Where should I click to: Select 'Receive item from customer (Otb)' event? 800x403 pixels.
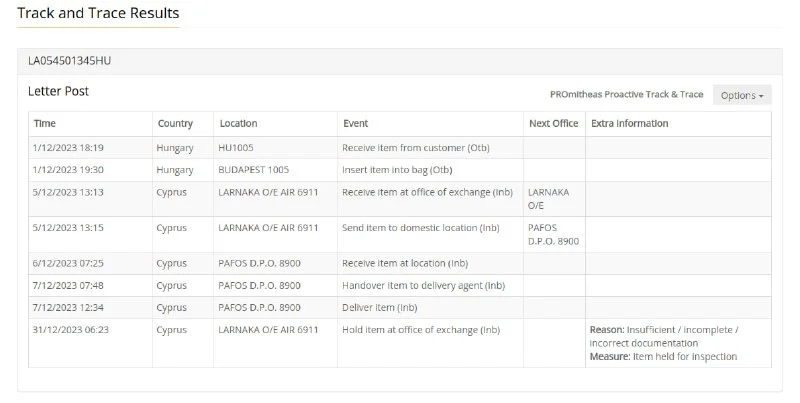pos(416,148)
